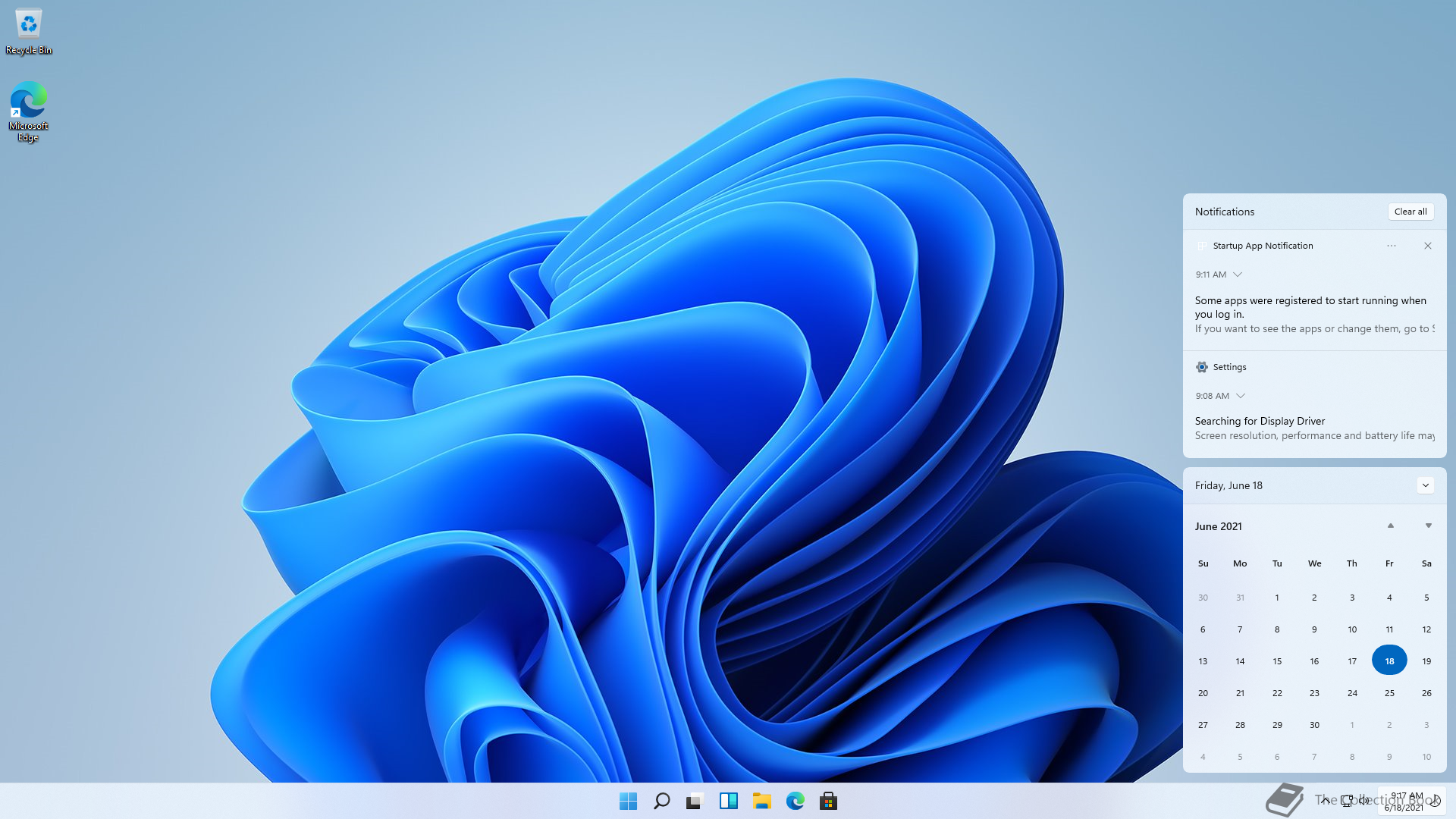This screenshot has height=819, width=1456.
Task: Select June 14 in the calendar
Action: coord(1240,661)
